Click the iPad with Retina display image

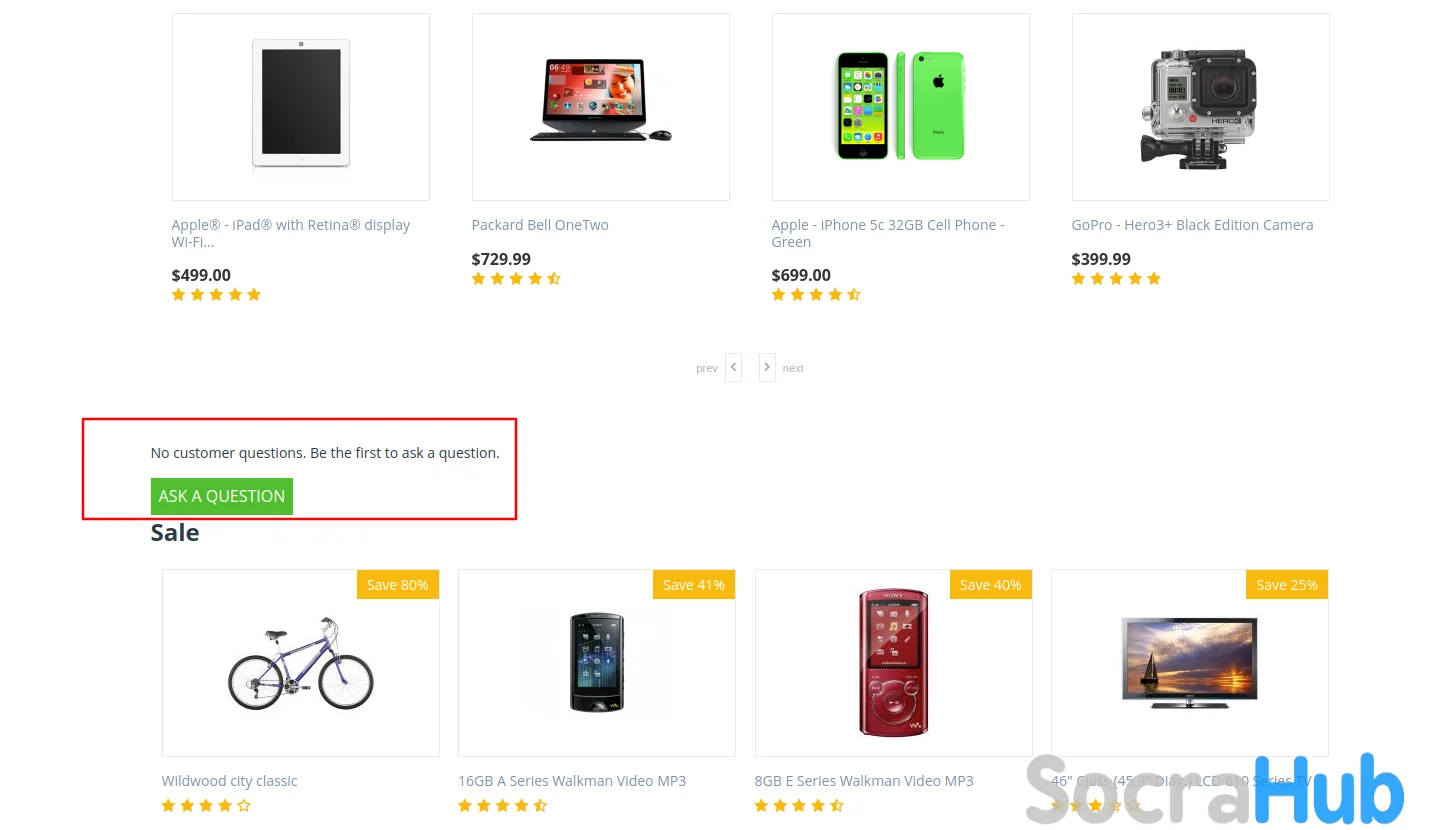pos(300,106)
